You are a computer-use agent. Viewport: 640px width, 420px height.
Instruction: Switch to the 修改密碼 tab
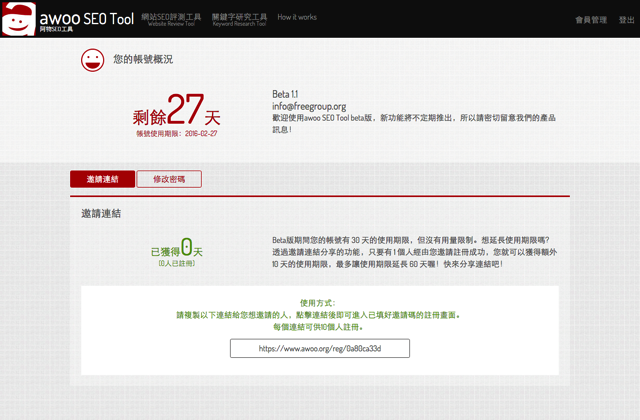[169, 179]
